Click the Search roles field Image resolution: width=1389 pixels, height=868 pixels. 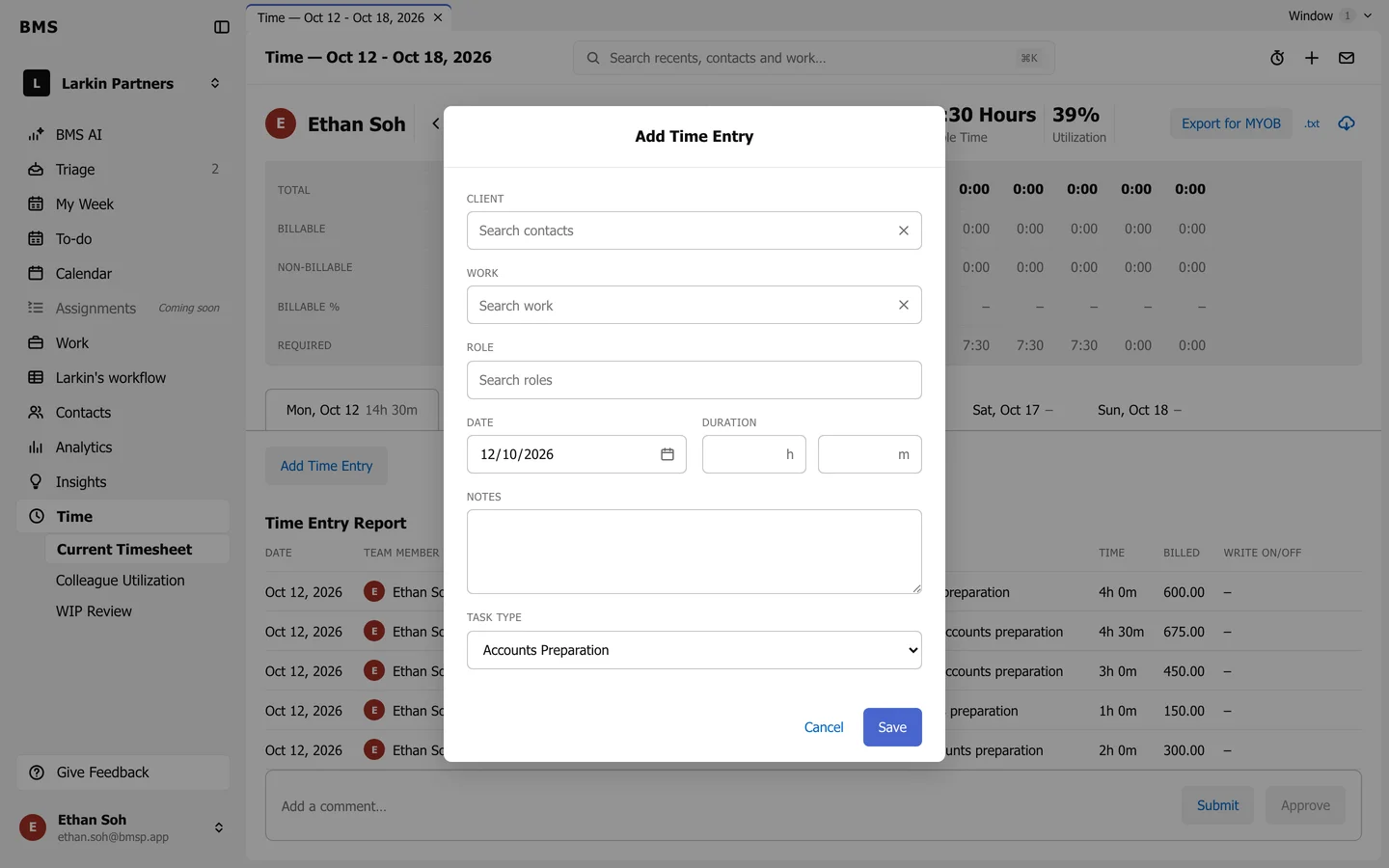point(694,380)
